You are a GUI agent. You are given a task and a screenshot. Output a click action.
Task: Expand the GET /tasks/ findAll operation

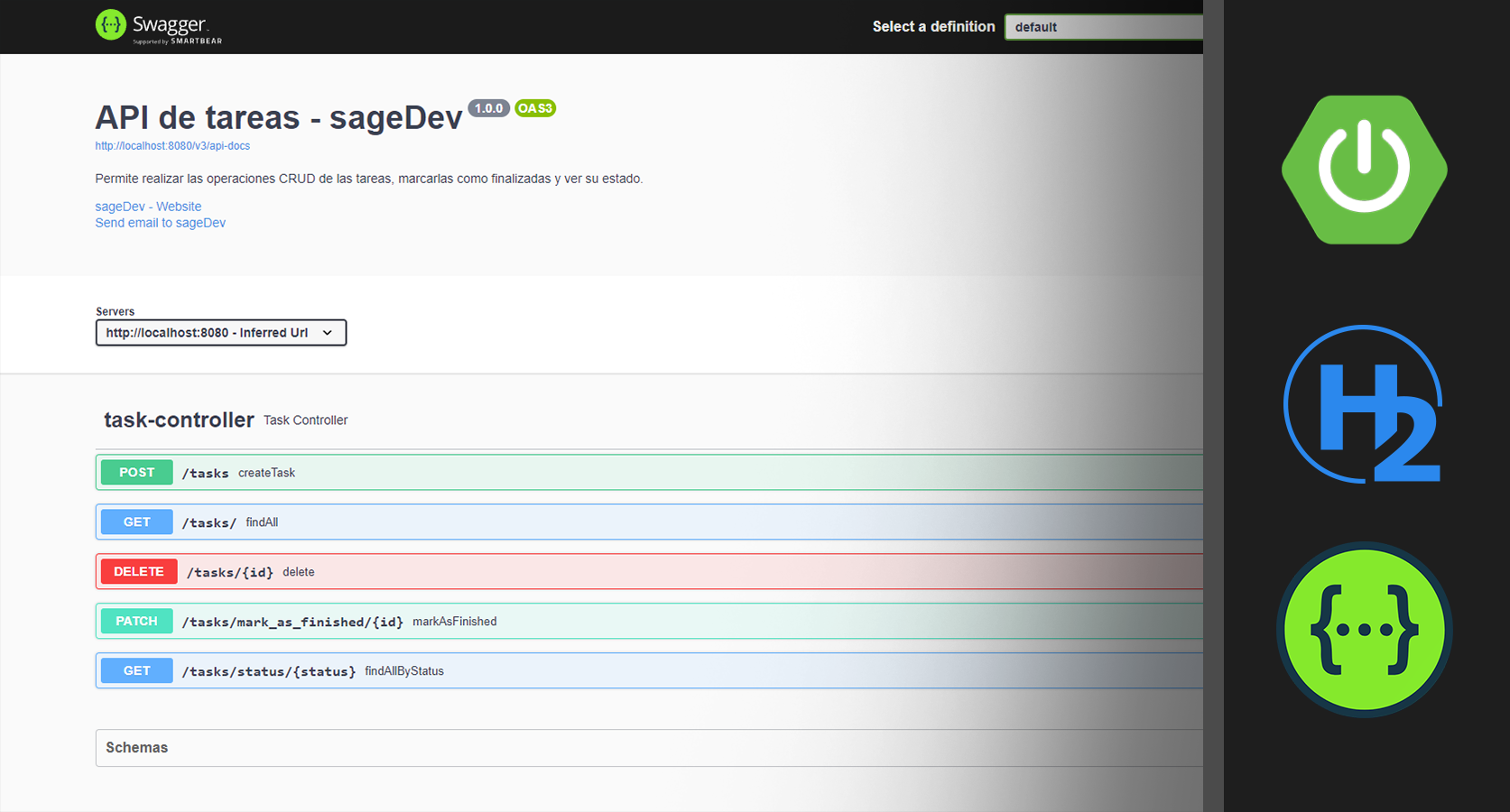(x=632, y=522)
